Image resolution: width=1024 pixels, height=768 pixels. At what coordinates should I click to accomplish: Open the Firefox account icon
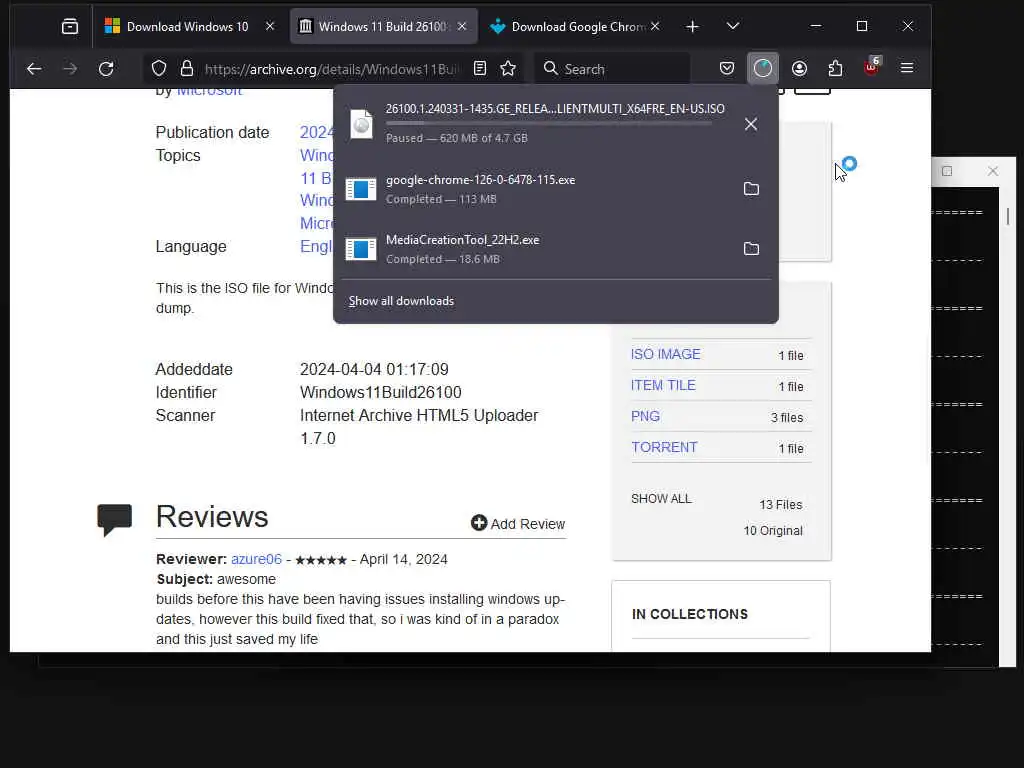click(799, 69)
